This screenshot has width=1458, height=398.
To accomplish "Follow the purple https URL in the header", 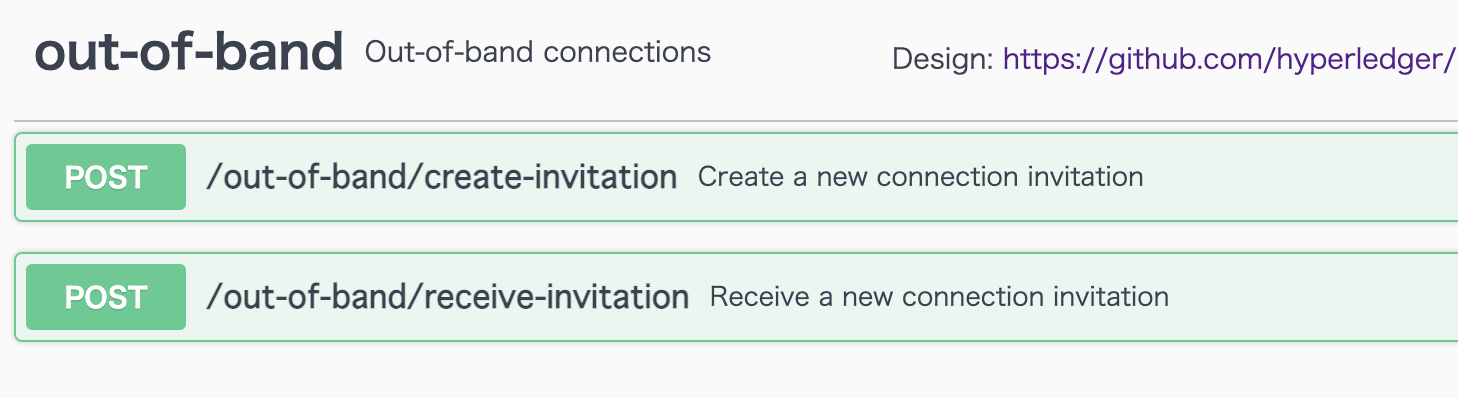I will pos(1230,60).
